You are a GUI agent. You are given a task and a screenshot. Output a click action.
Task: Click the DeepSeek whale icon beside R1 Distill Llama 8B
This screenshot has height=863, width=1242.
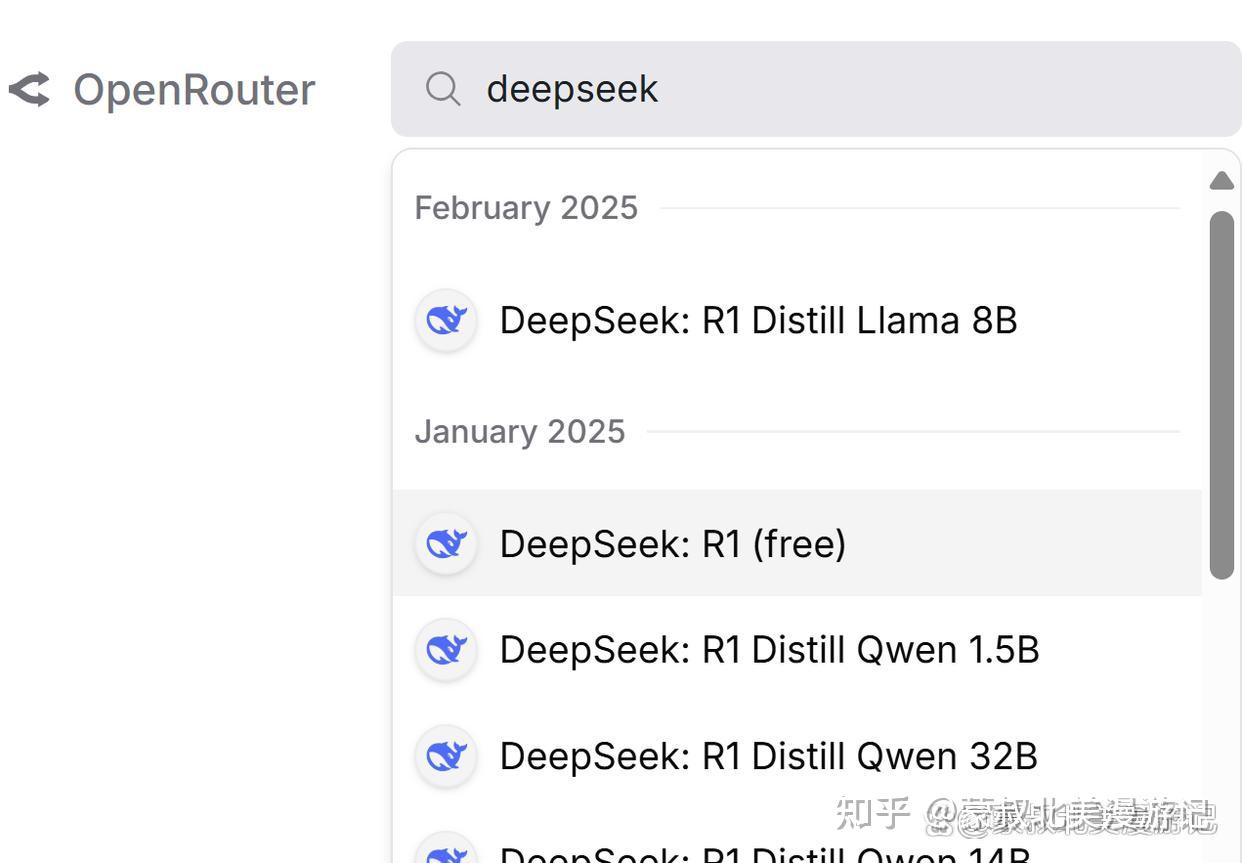pyautogui.click(x=446, y=320)
